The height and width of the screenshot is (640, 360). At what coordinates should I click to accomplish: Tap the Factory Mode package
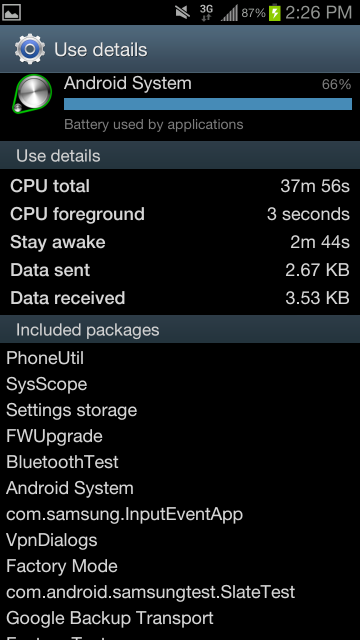tap(62, 566)
